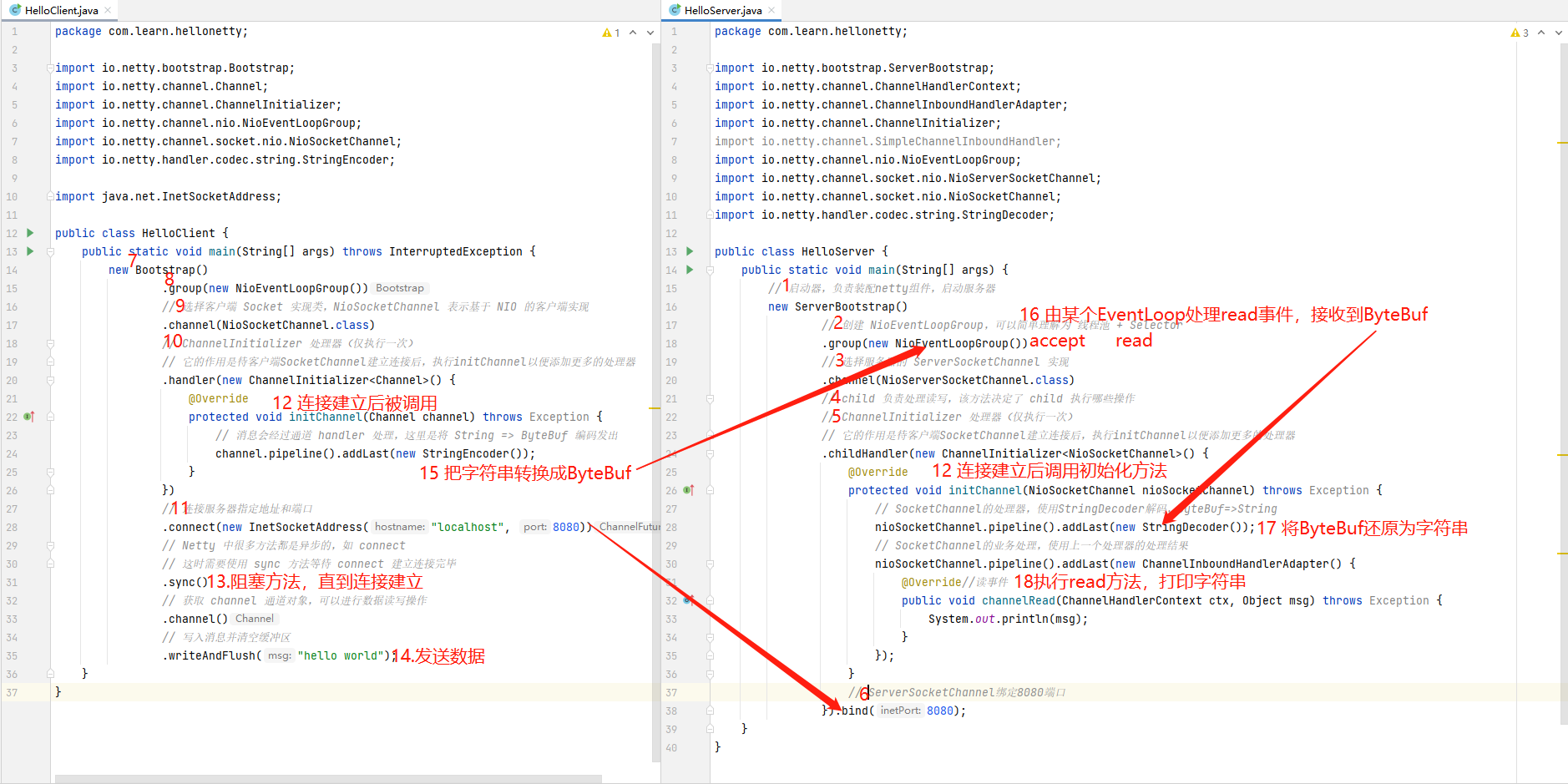Collapse HelloServer adapter fold at line 30
Viewport: 1568px width, 784px height.
point(710,564)
